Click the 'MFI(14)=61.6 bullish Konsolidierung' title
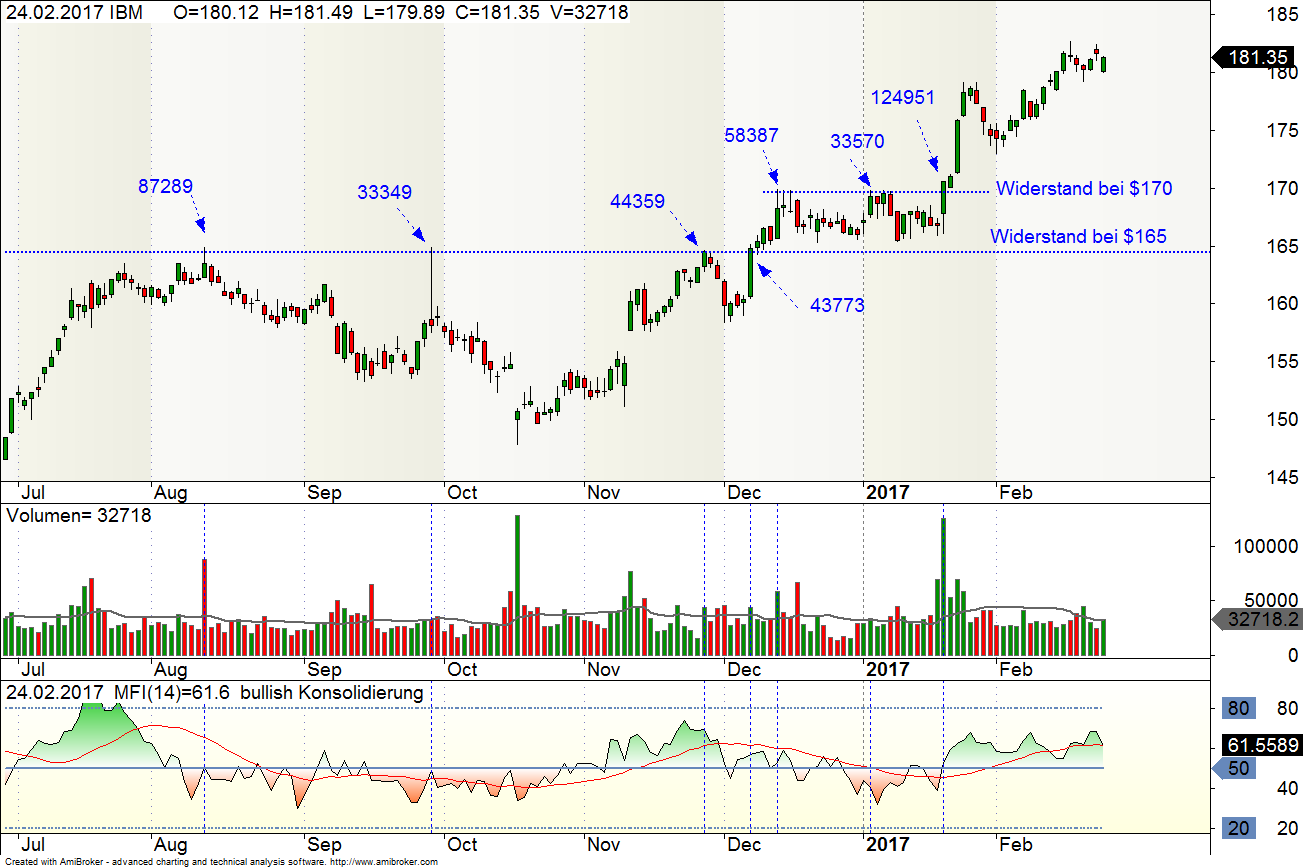This screenshot has width=1303, height=868. click(x=268, y=692)
